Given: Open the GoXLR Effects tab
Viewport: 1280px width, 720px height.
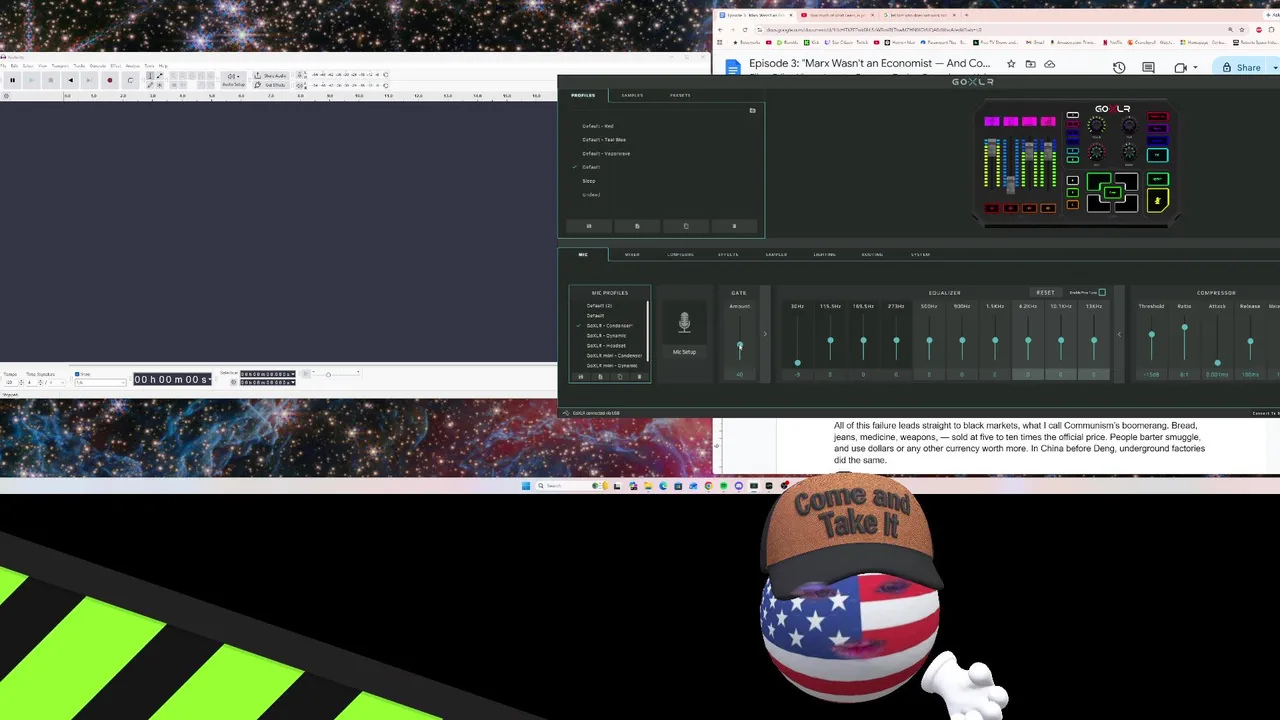Looking at the screenshot, I should [x=728, y=254].
